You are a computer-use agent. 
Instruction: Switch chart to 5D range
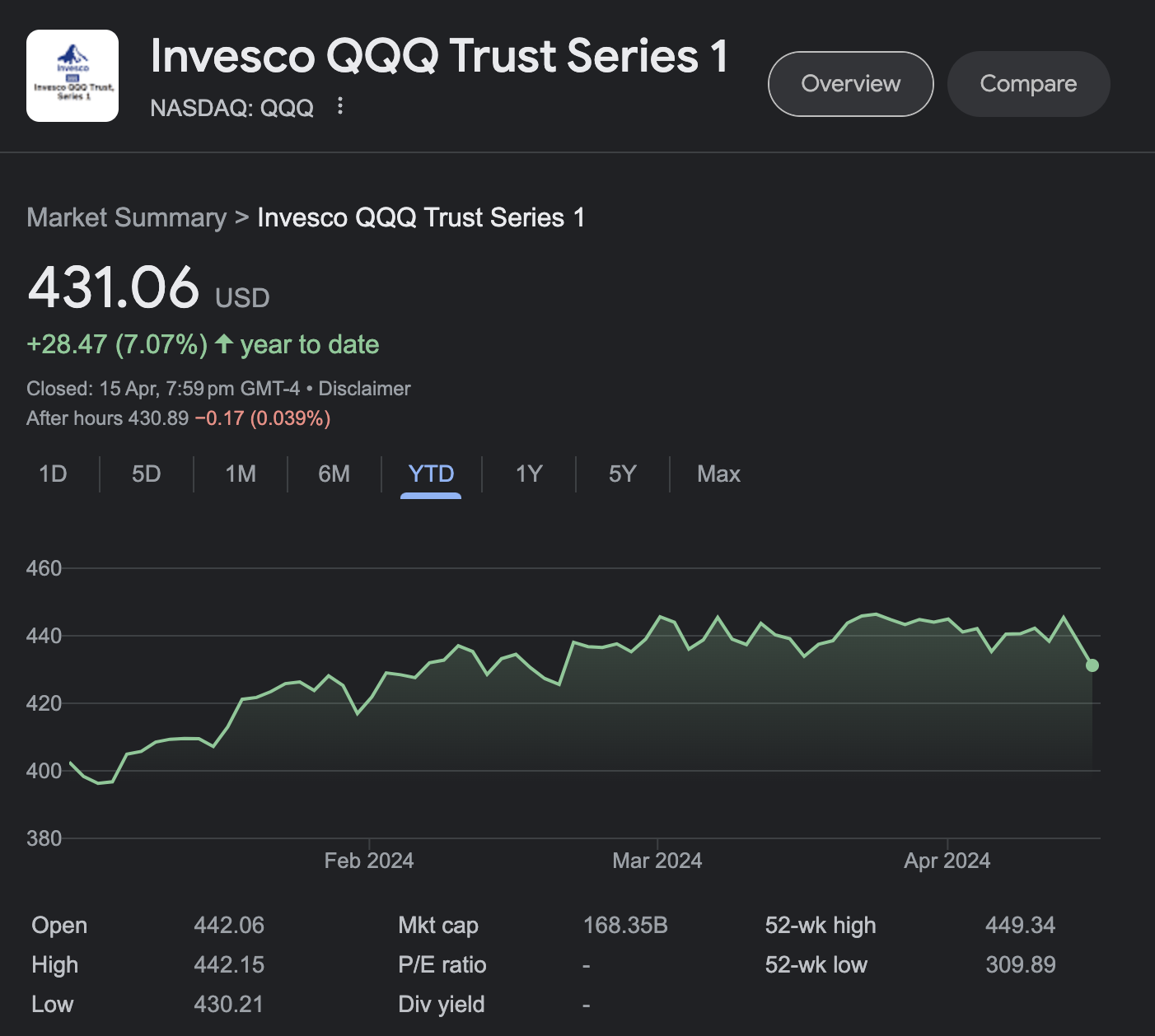click(x=147, y=474)
